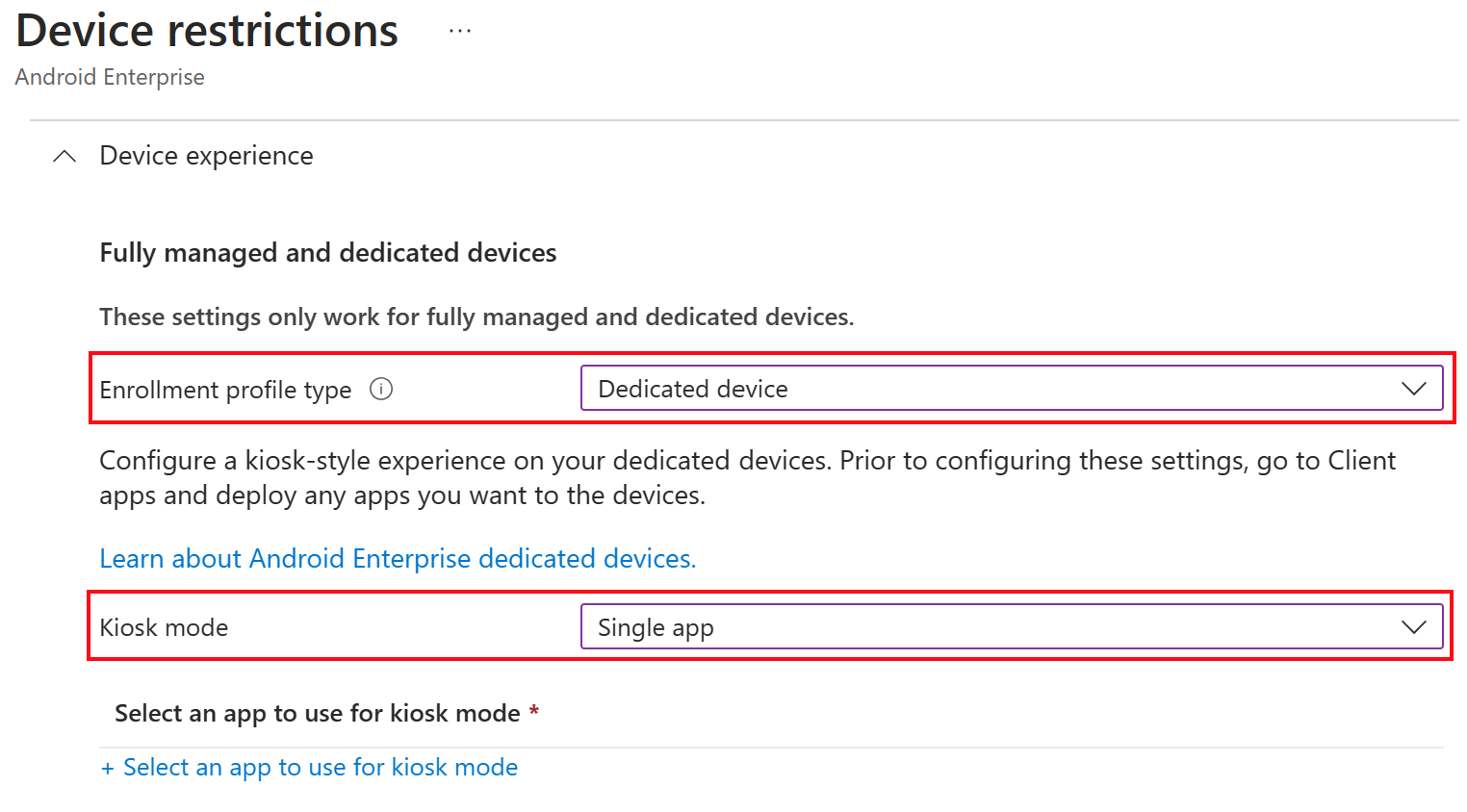Click the plus icon before Select an app

[108, 768]
